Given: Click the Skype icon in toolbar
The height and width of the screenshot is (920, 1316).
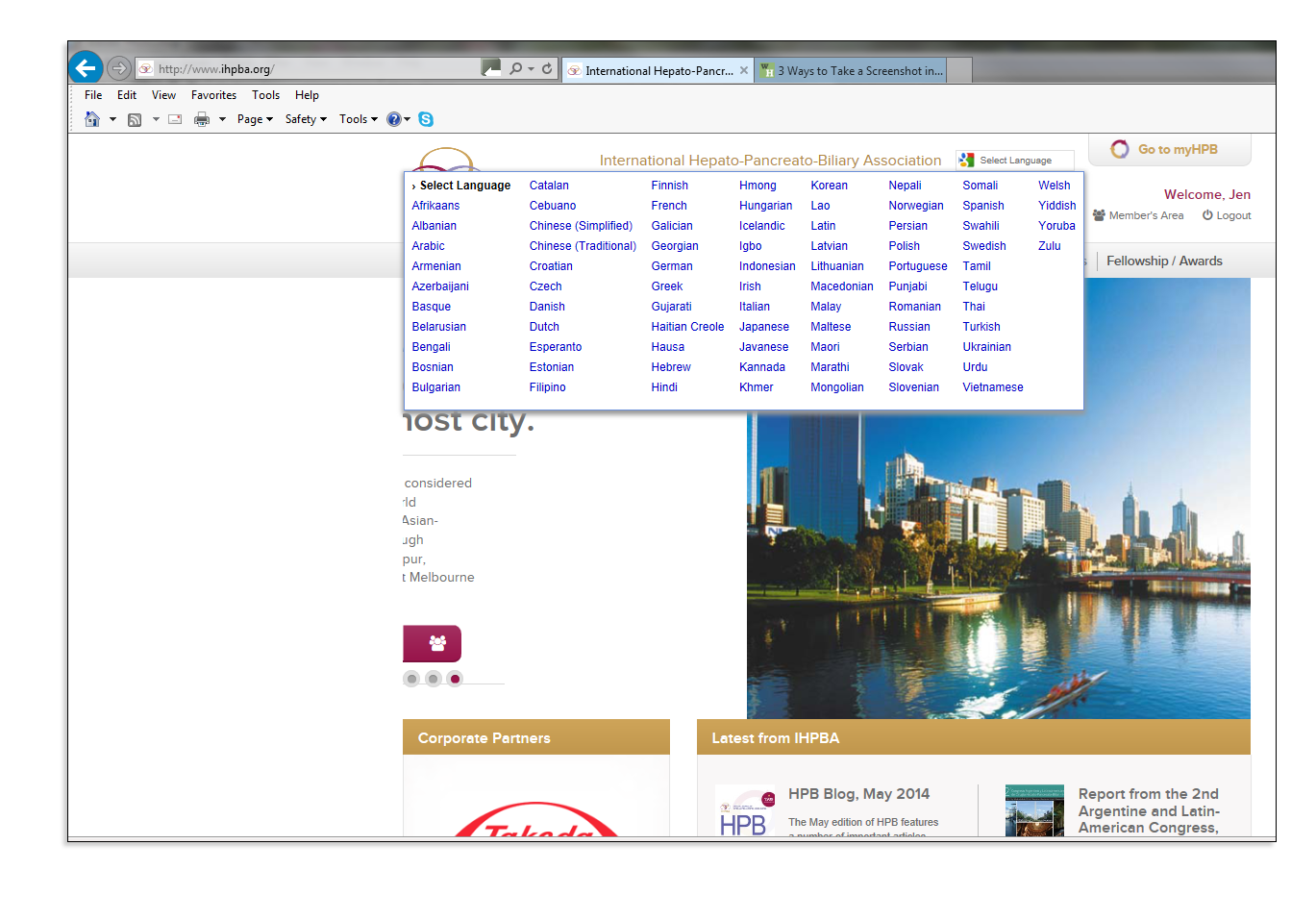Looking at the screenshot, I should [x=426, y=119].
